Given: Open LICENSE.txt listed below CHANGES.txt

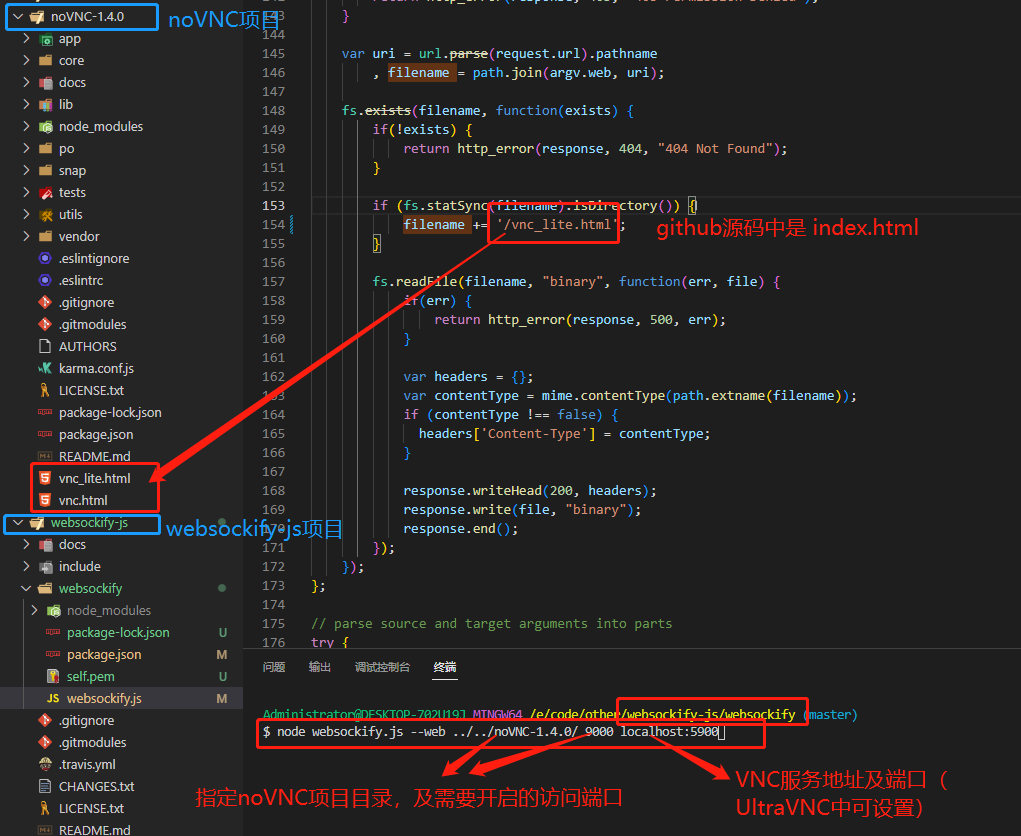Looking at the screenshot, I should [91, 809].
